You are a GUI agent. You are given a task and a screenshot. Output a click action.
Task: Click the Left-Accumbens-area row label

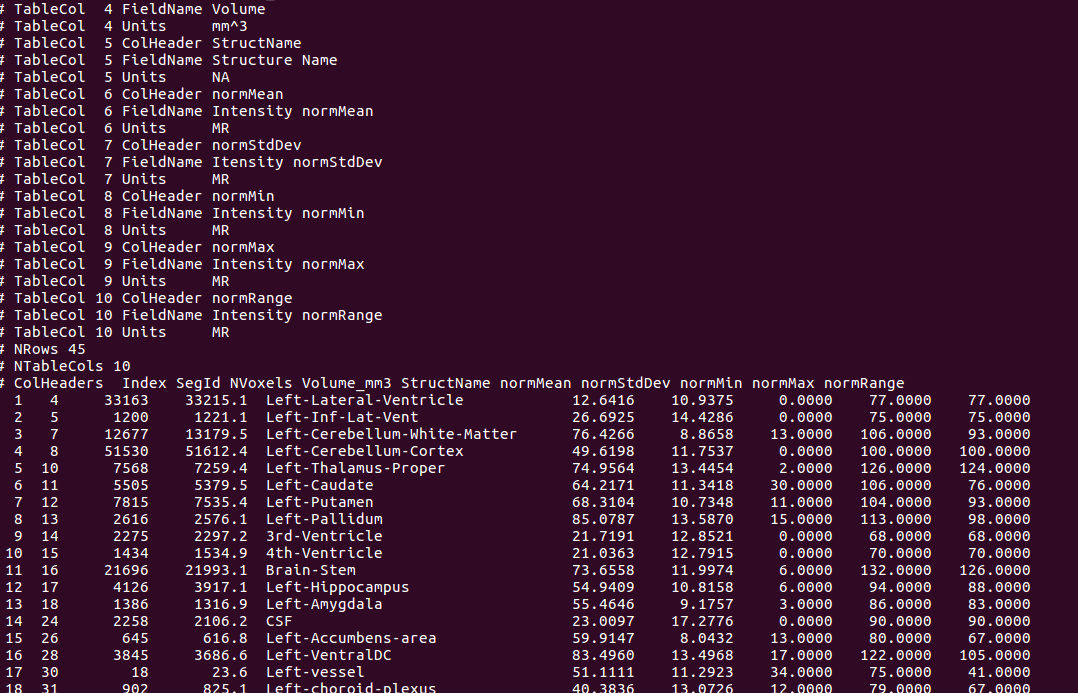[x=350, y=638]
